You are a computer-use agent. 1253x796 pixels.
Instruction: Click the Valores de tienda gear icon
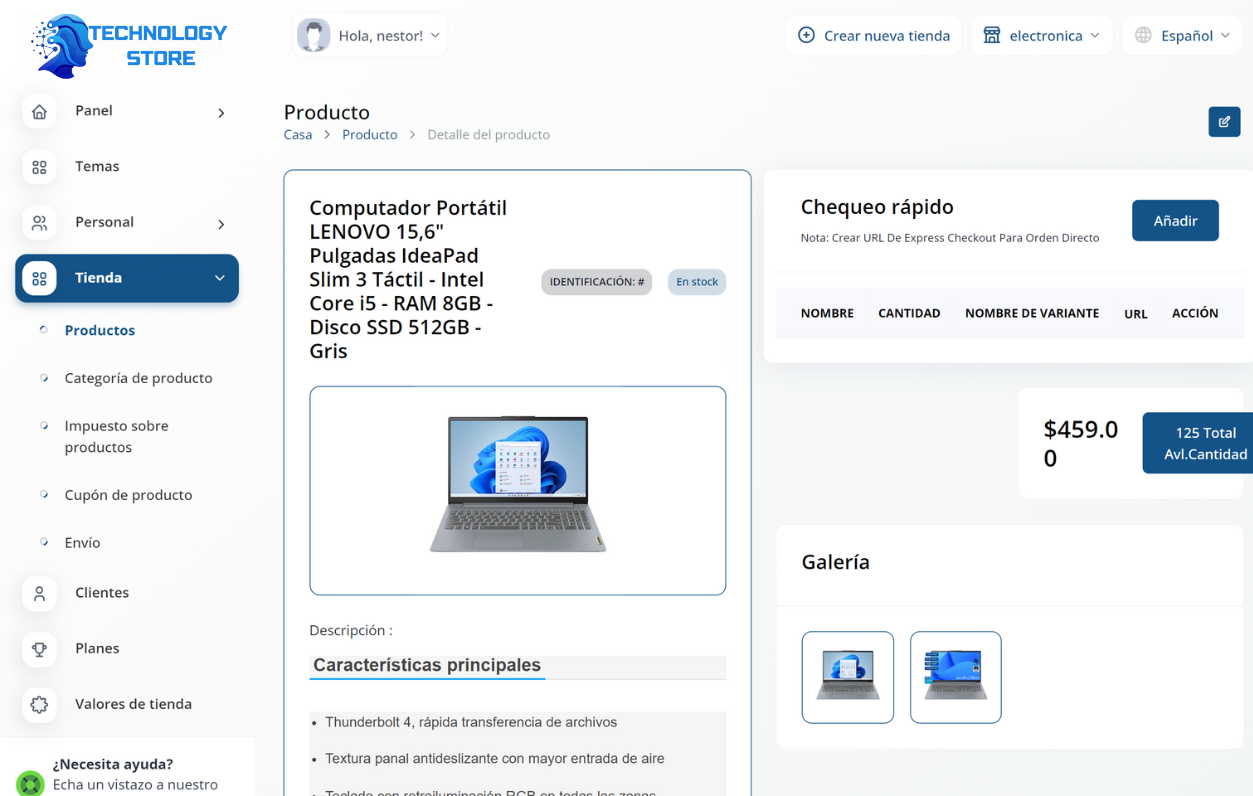39,704
